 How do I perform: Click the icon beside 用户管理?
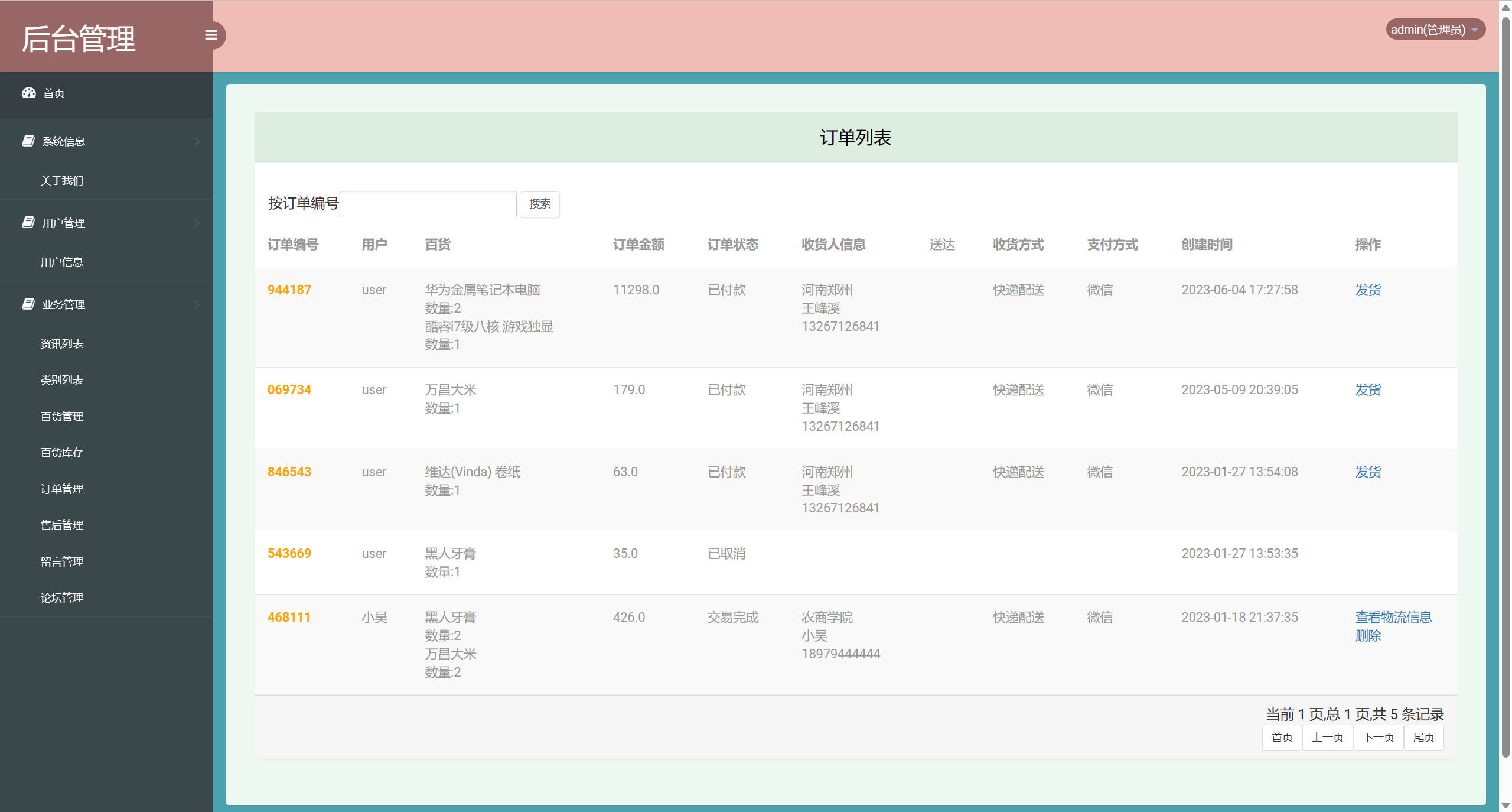point(28,222)
